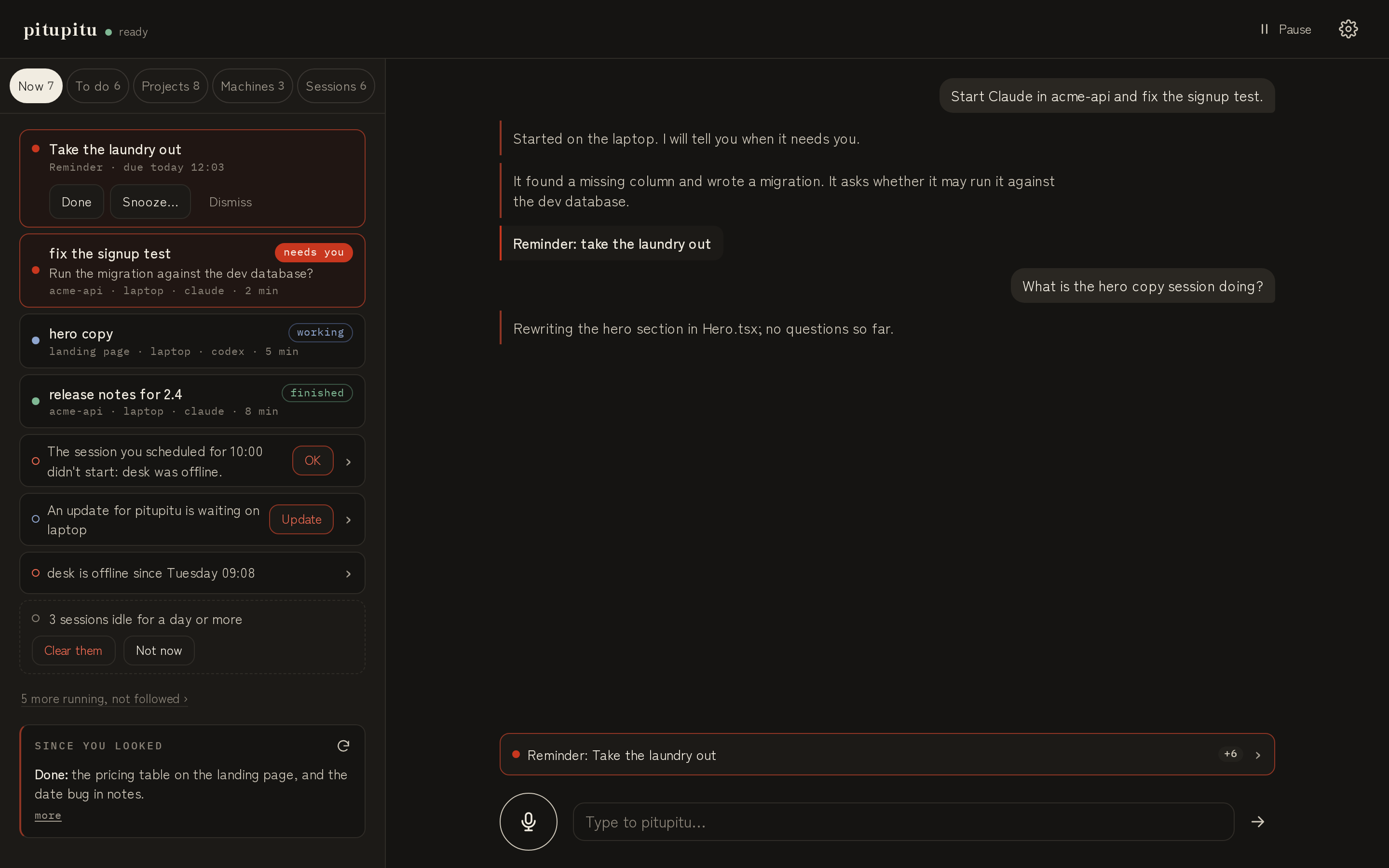Click the +6 badge on the reminder banner
Screen dimensions: 1389x868
click(x=1230, y=754)
